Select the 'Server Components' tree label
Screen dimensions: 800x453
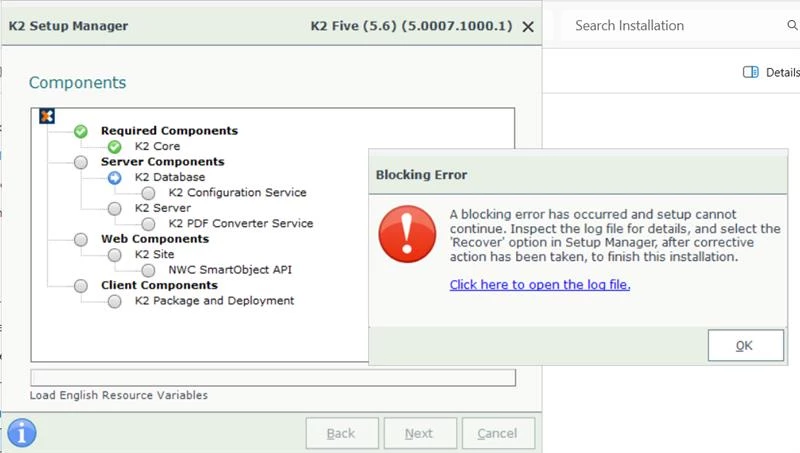pyautogui.click(x=162, y=162)
